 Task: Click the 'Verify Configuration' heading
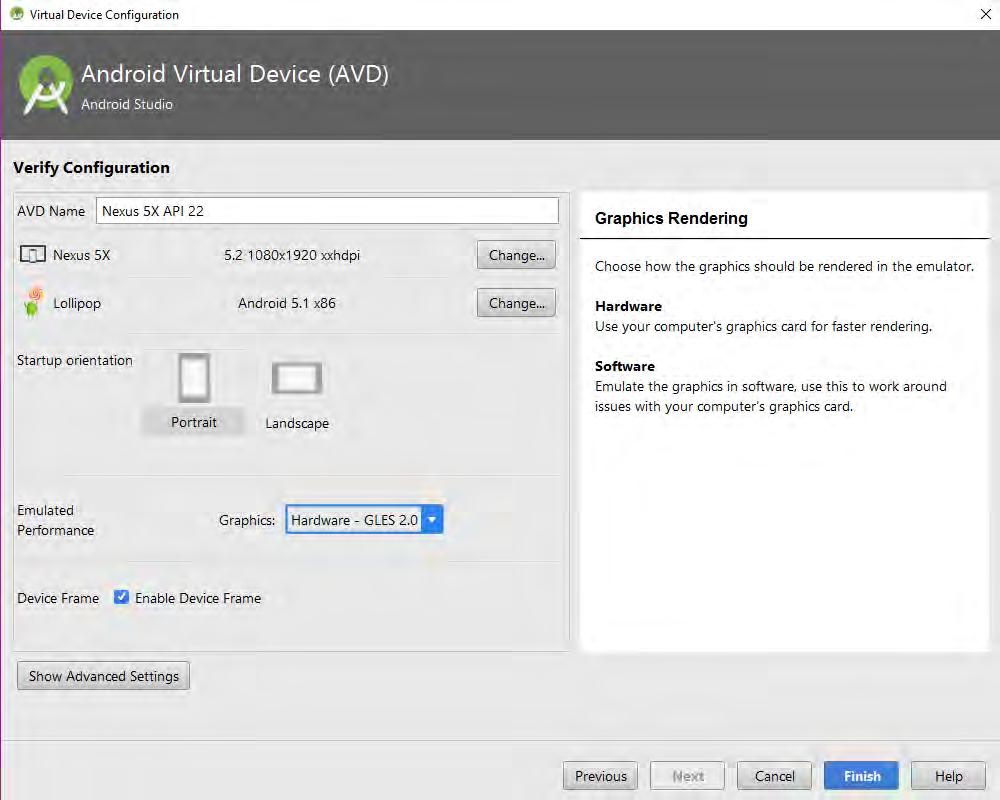[91, 168]
